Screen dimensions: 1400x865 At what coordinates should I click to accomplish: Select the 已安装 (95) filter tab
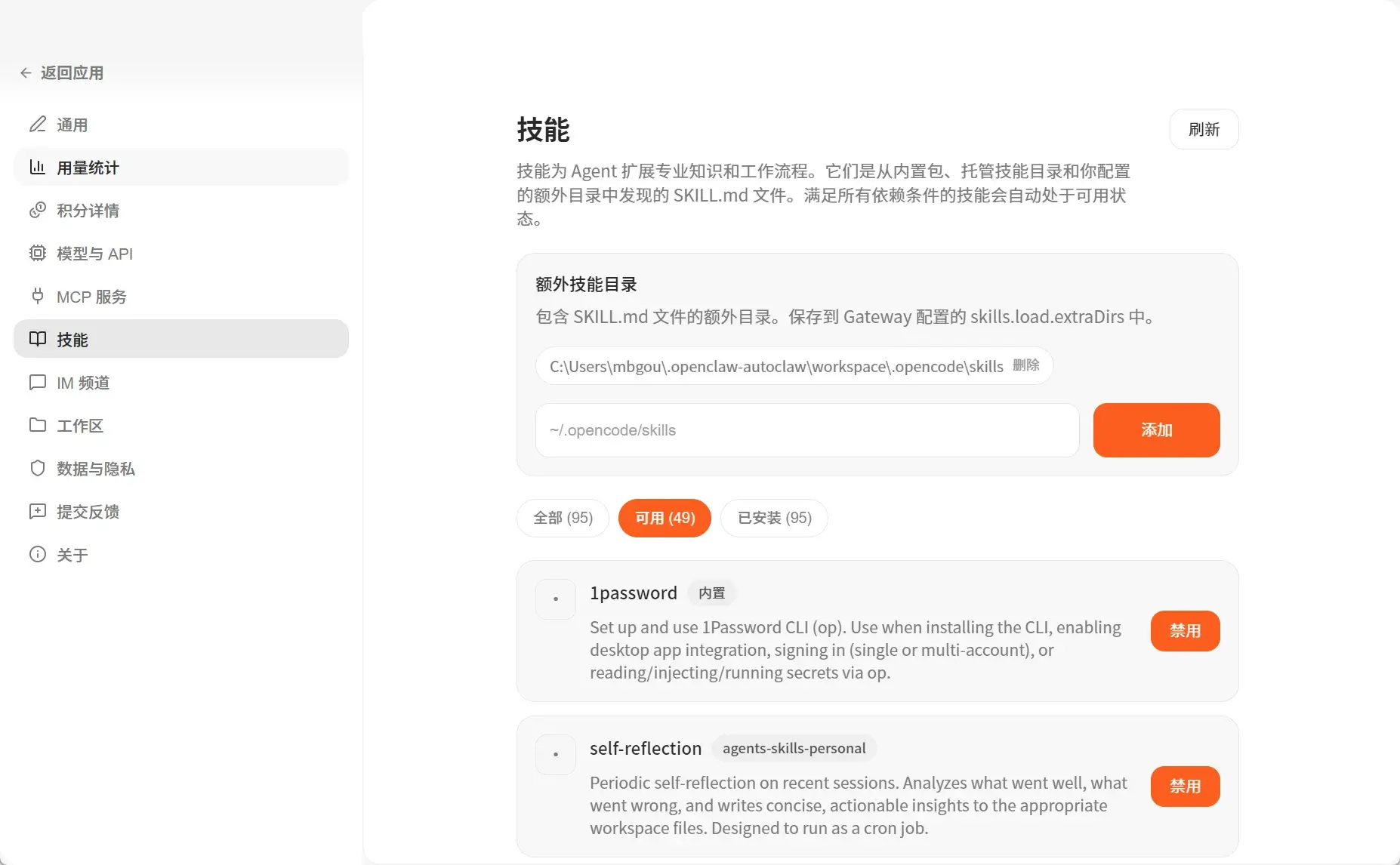774,519
